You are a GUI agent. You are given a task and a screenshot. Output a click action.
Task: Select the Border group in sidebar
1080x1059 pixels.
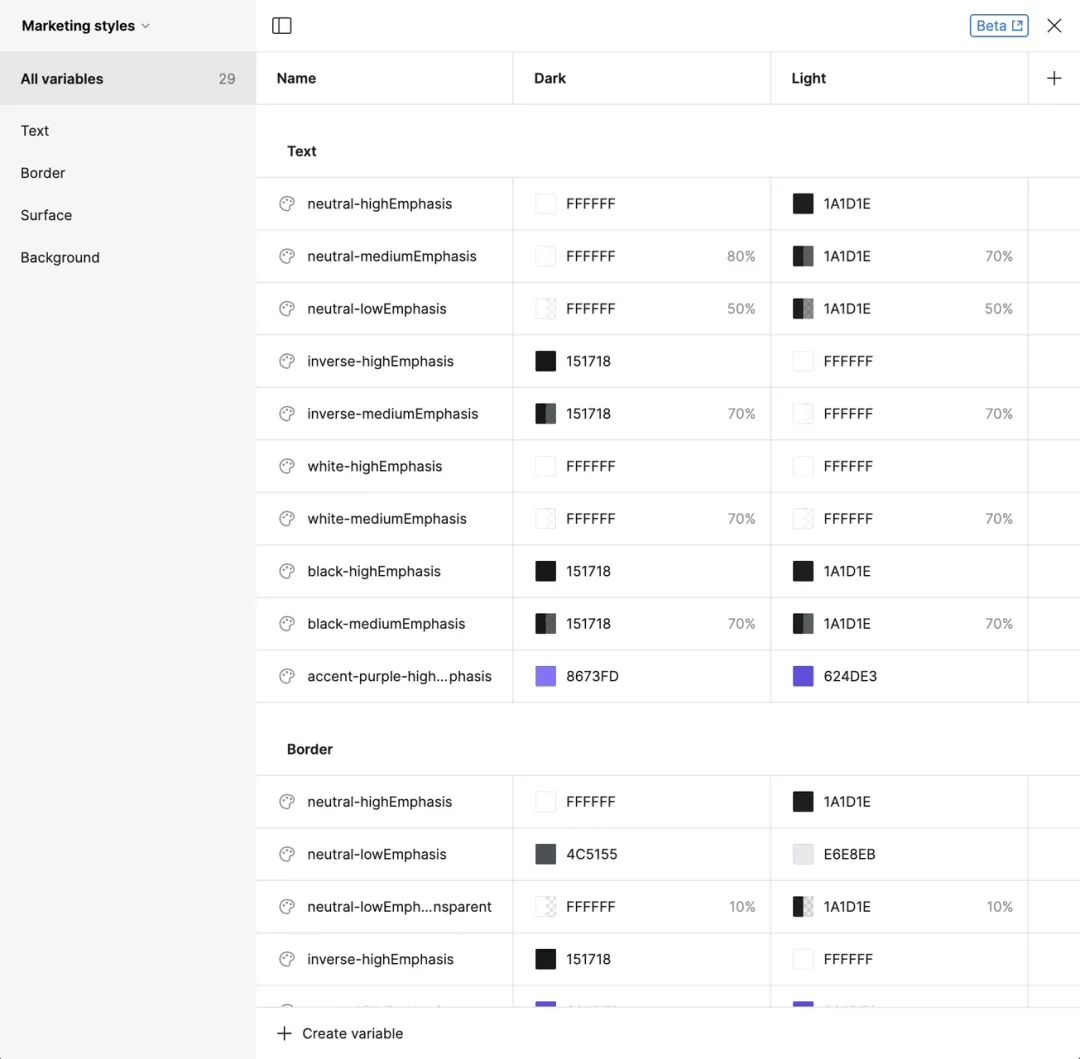pos(43,173)
